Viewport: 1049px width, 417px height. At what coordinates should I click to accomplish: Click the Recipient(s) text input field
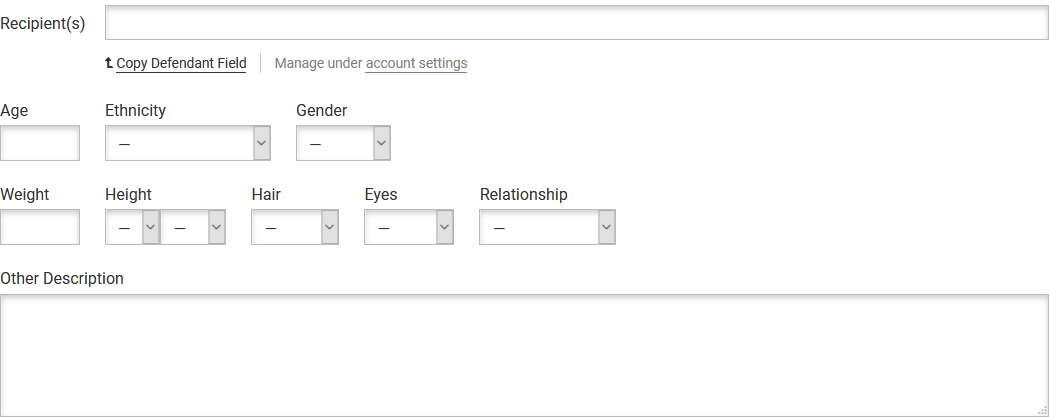tap(576, 23)
